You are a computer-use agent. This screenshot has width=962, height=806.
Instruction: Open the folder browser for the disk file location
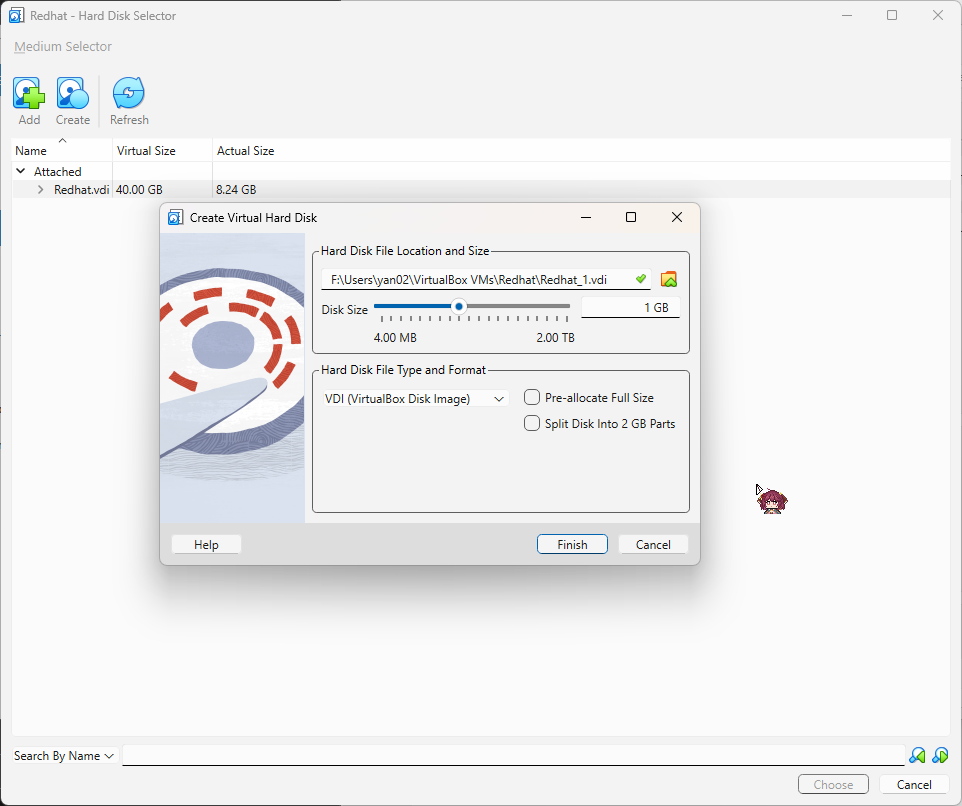click(x=668, y=279)
